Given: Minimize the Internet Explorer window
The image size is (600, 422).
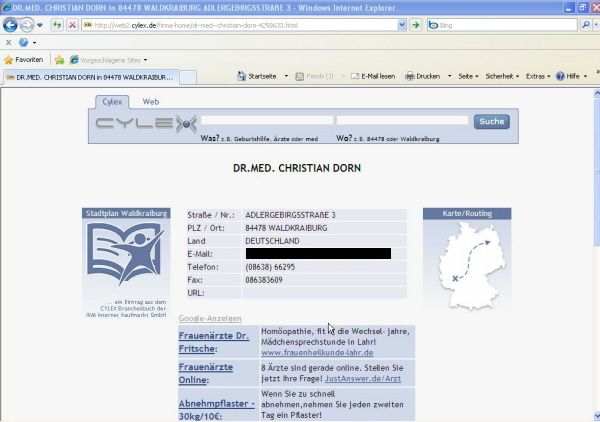Looking at the screenshot, I should pos(569,8).
